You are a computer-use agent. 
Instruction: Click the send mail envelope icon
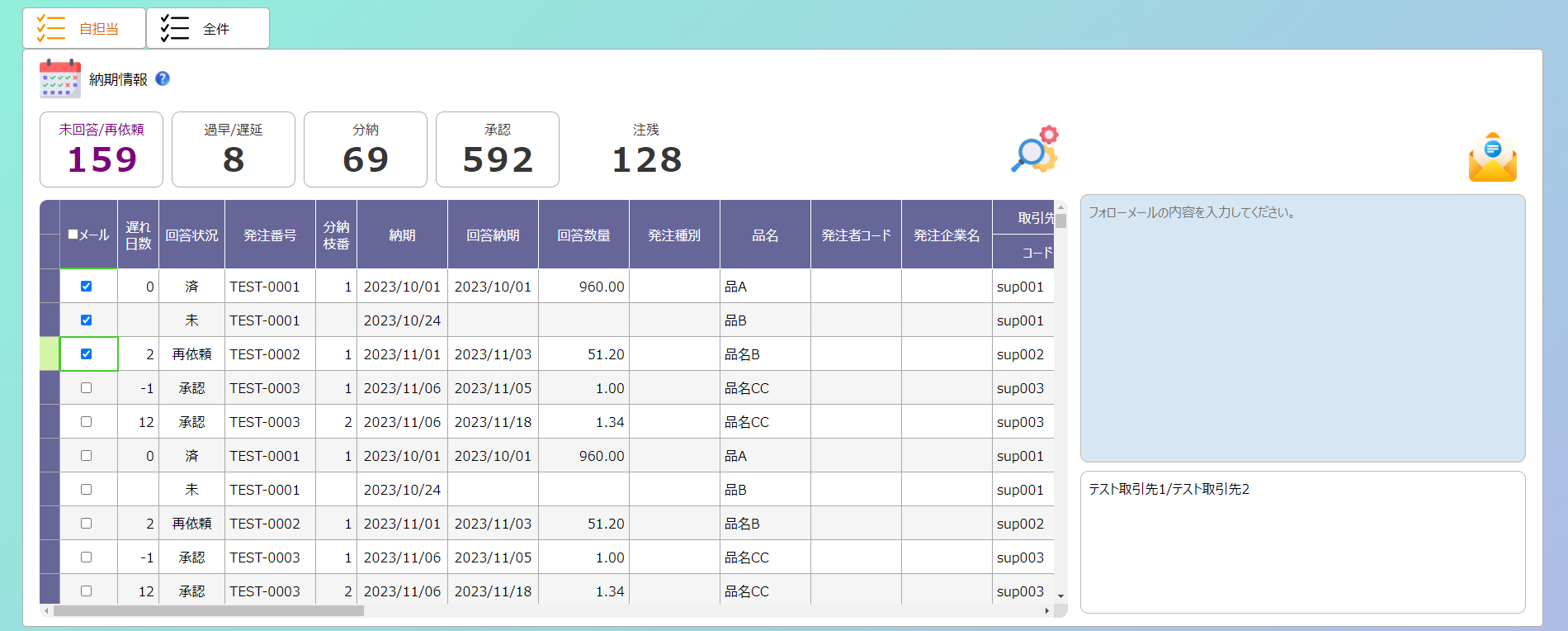[1492, 157]
